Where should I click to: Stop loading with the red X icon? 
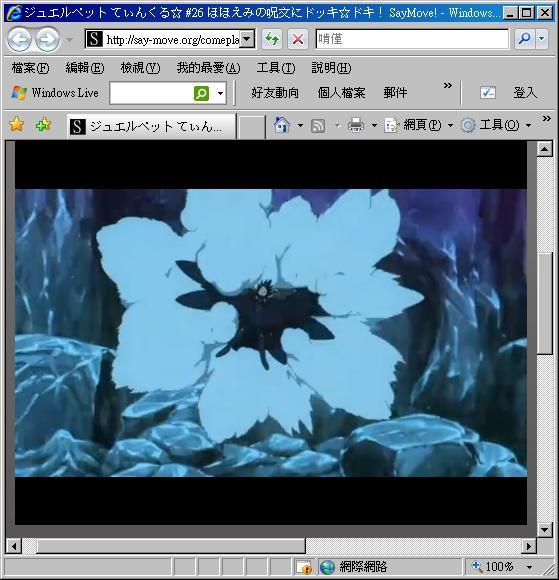[298, 39]
